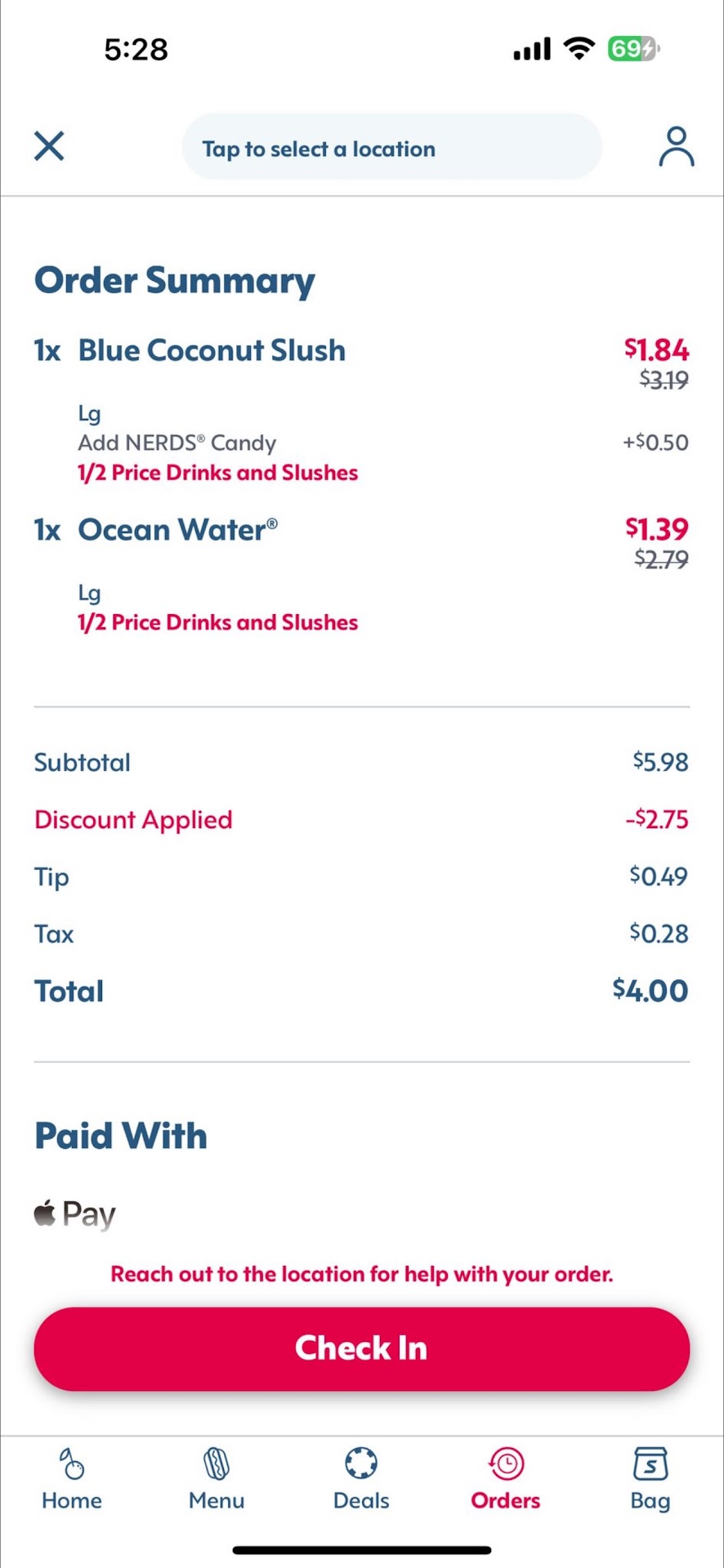The image size is (724, 1568).
Task: Close the order summary with X icon
Action: point(49,147)
